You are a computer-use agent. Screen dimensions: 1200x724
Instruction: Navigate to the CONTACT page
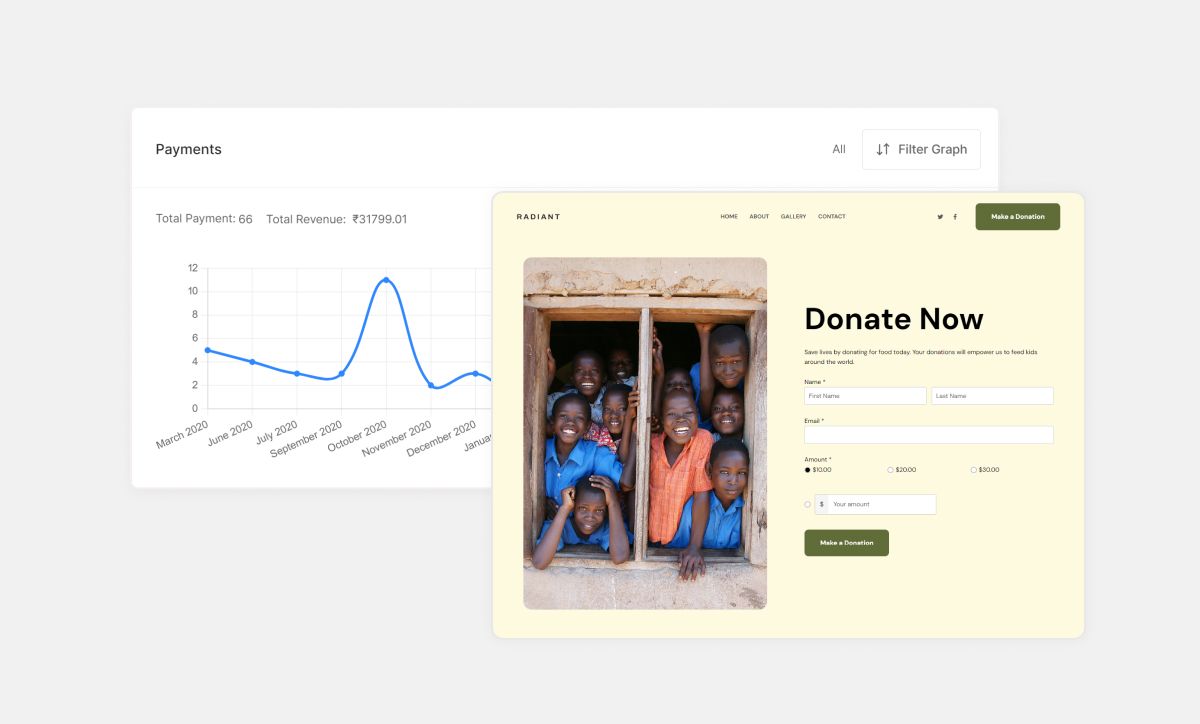coord(831,217)
